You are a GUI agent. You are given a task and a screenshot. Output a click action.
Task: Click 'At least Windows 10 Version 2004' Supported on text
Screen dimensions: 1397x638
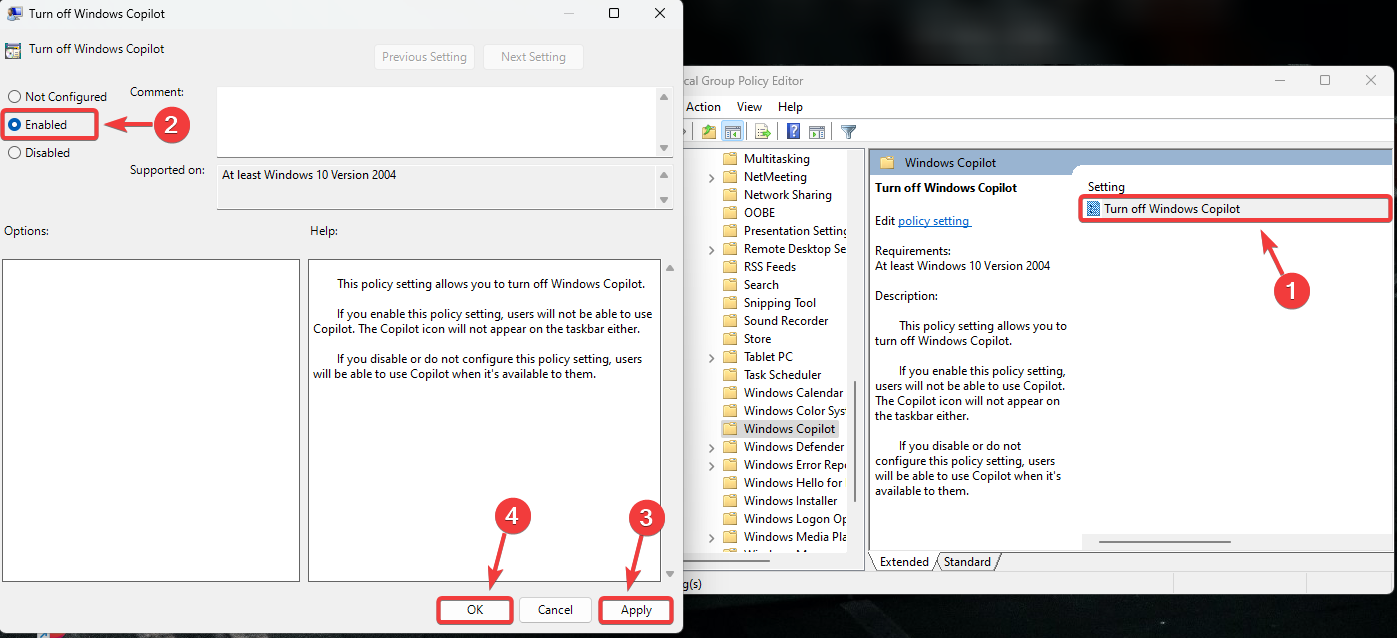[309, 175]
